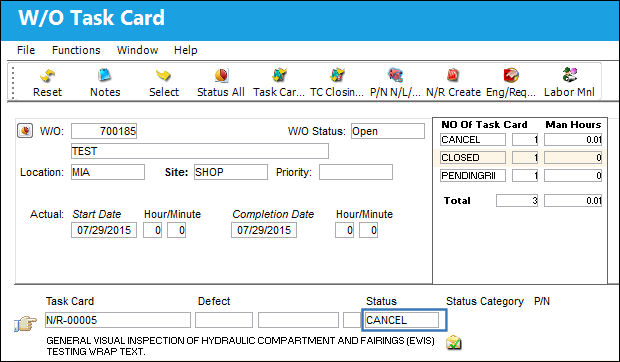The height and width of the screenshot is (362, 620).
Task: Click the first empty Defect field
Action: pyautogui.click(x=224, y=320)
